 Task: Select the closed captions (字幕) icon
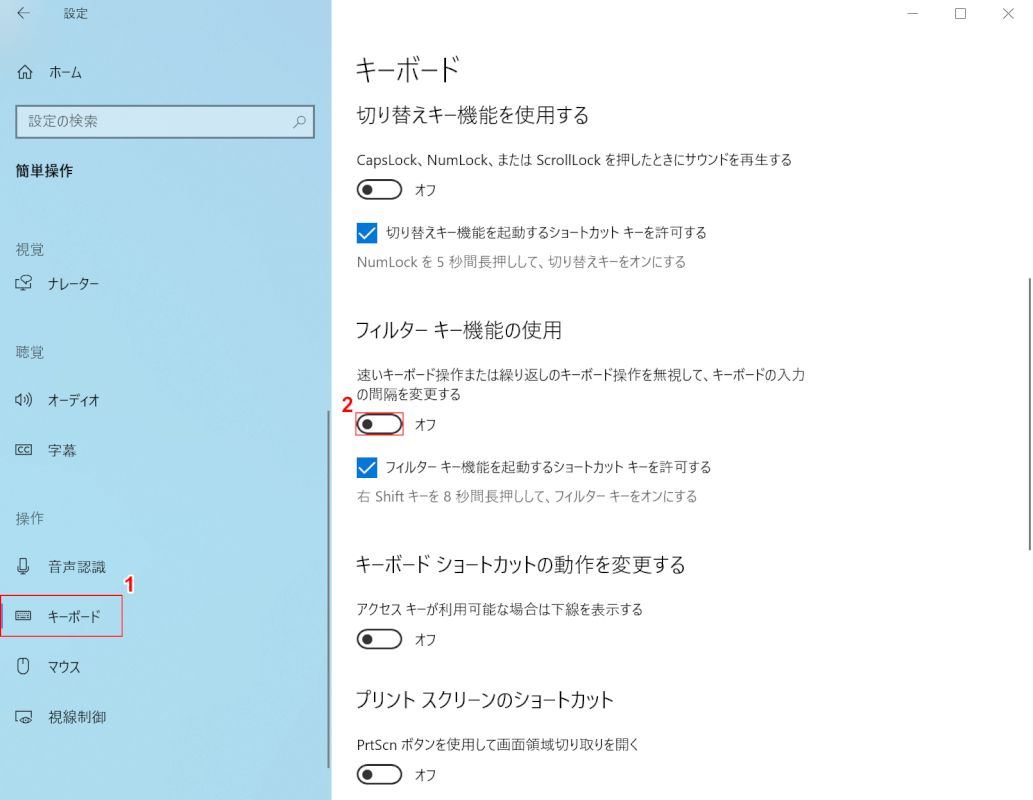pyautogui.click(x=25, y=450)
